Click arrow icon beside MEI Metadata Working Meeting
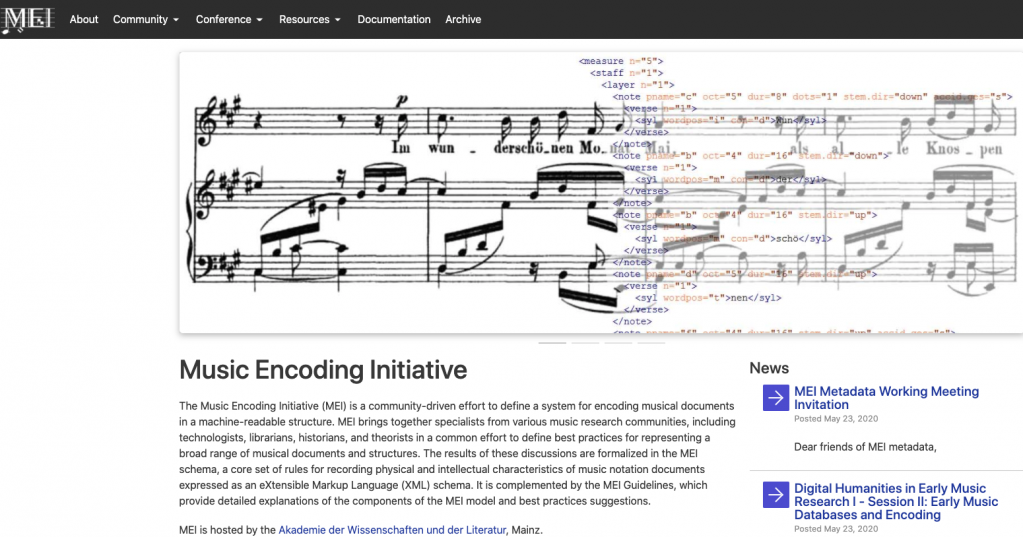The image size is (1023, 537). pyautogui.click(x=776, y=398)
